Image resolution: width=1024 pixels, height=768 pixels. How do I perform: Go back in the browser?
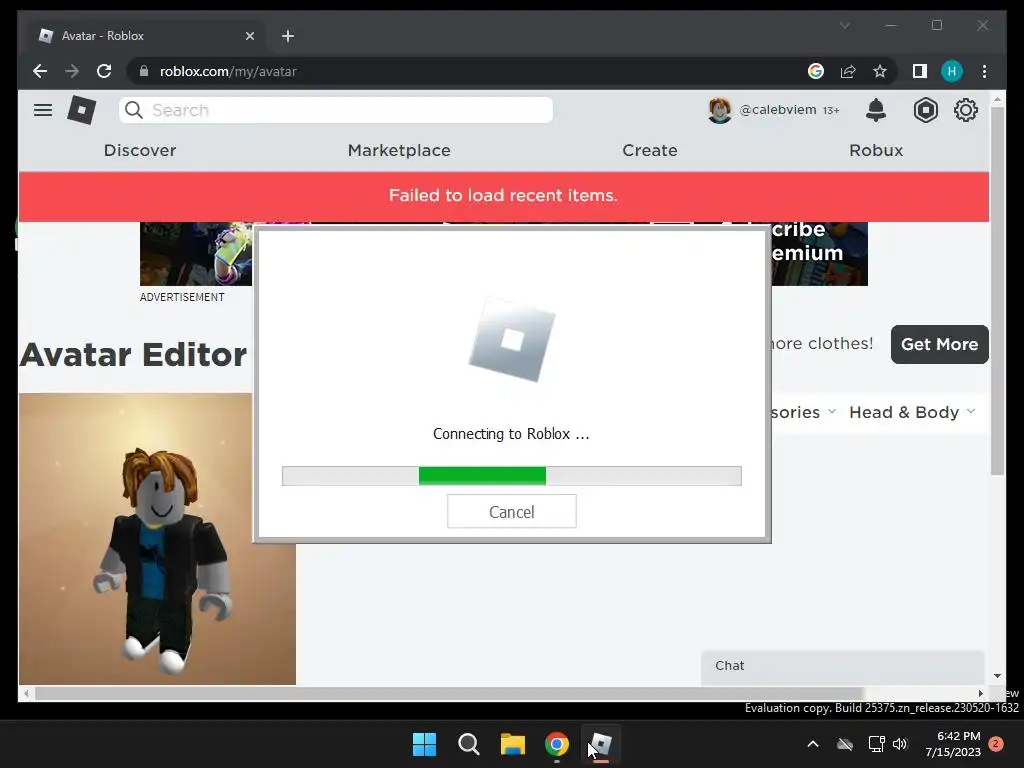click(40, 71)
